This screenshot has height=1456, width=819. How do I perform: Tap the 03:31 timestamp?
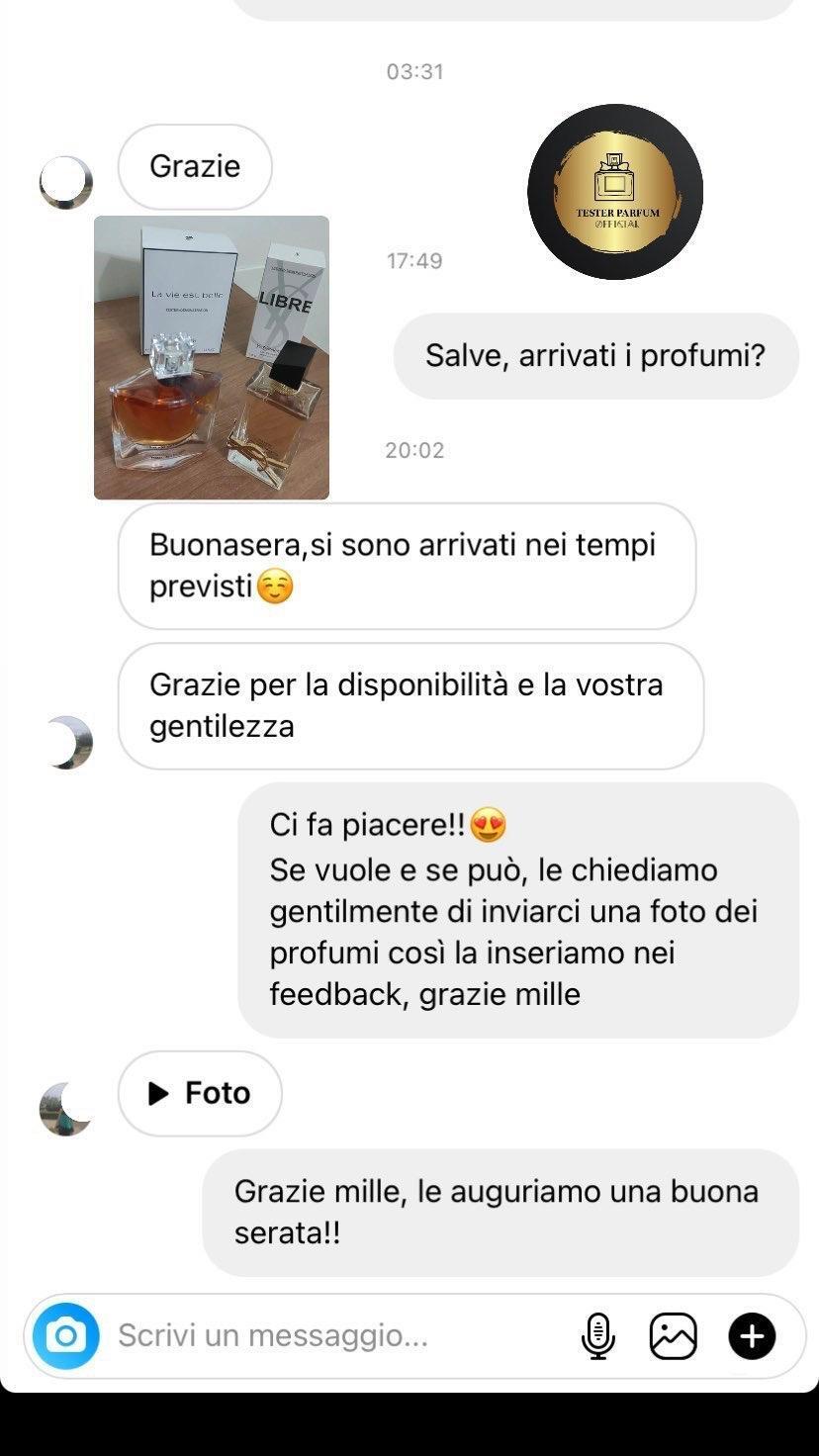[x=414, y=72]
